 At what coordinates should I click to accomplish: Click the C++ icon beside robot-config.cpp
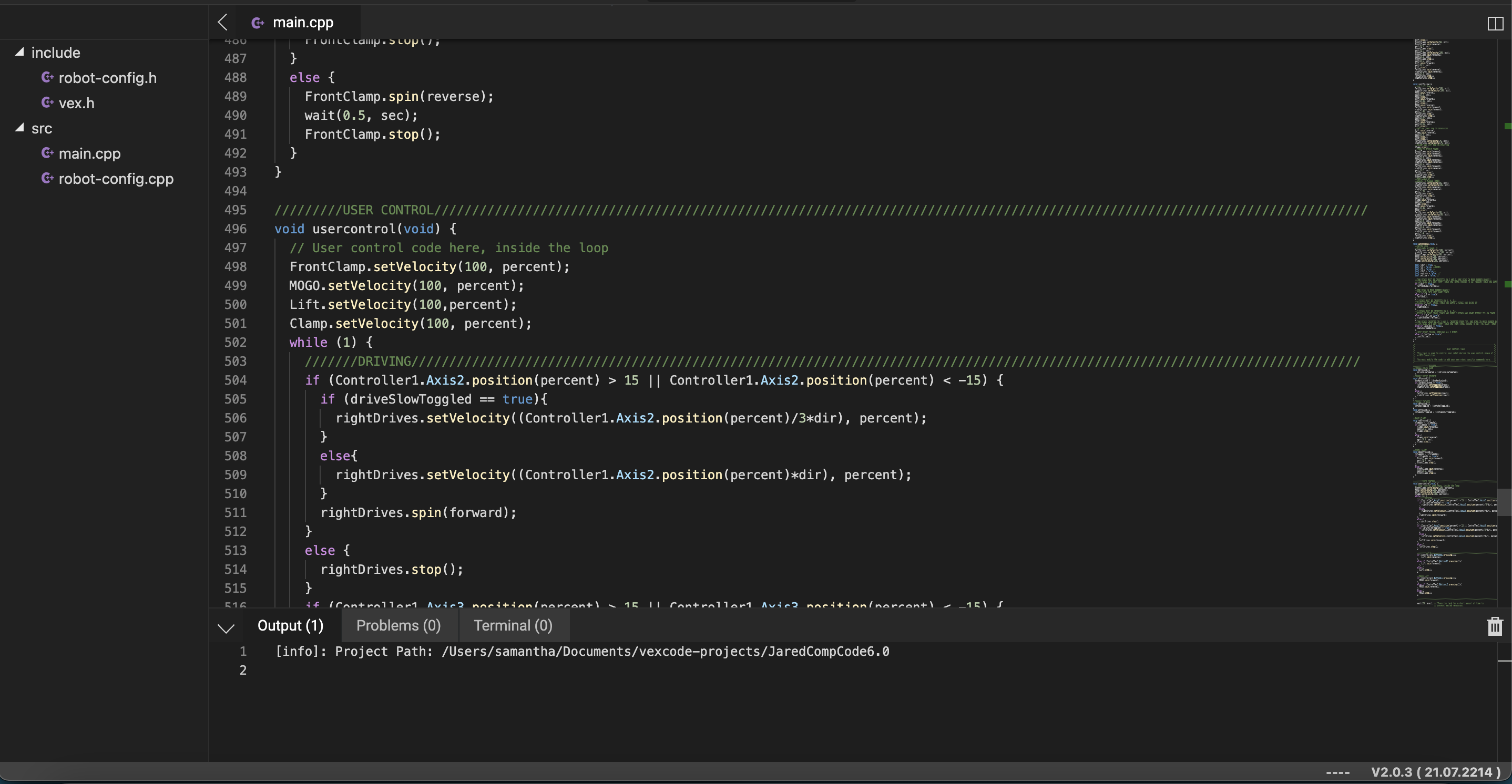pyautogui.click(x=47, y=178)
